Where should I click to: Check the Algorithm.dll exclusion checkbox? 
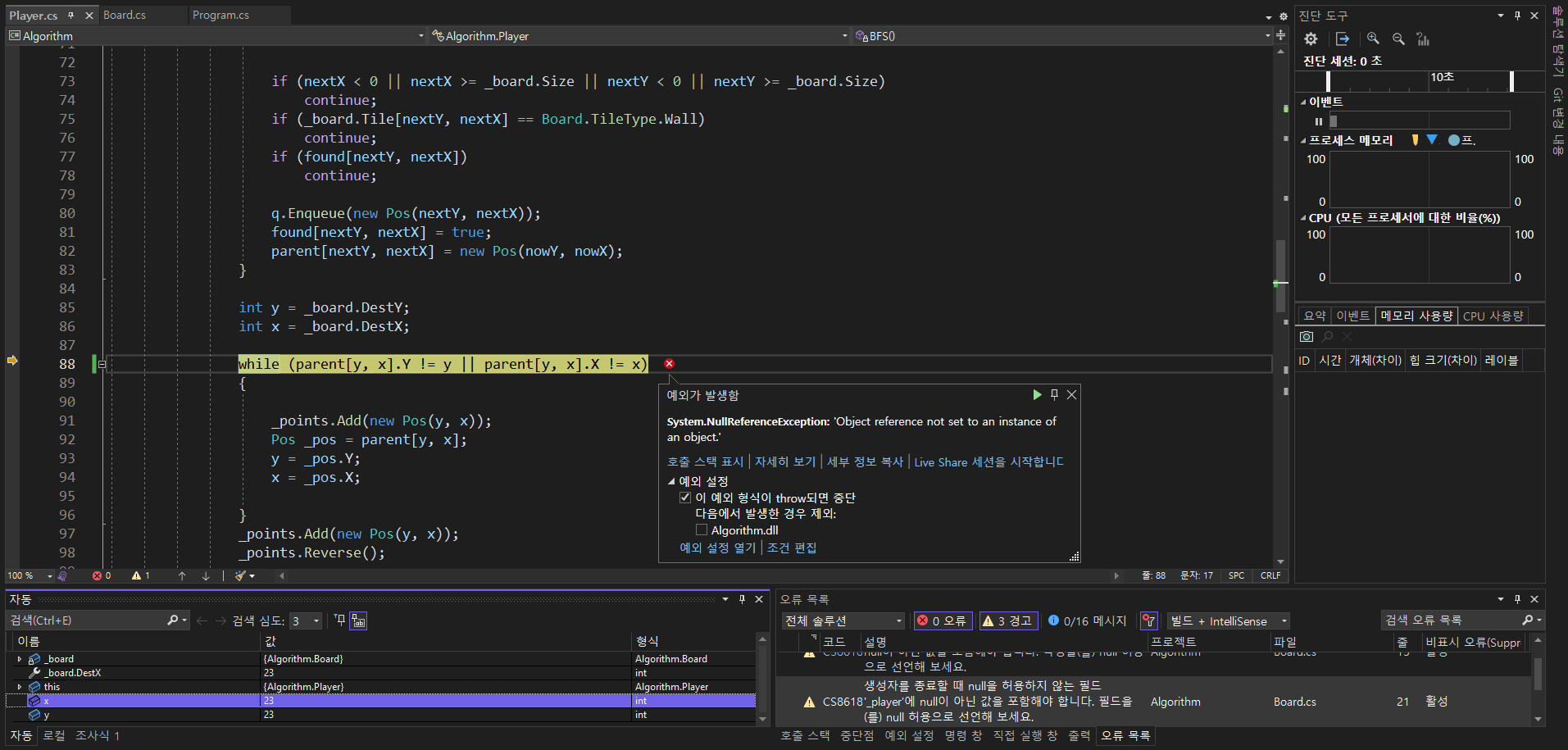tap(702, 530)
